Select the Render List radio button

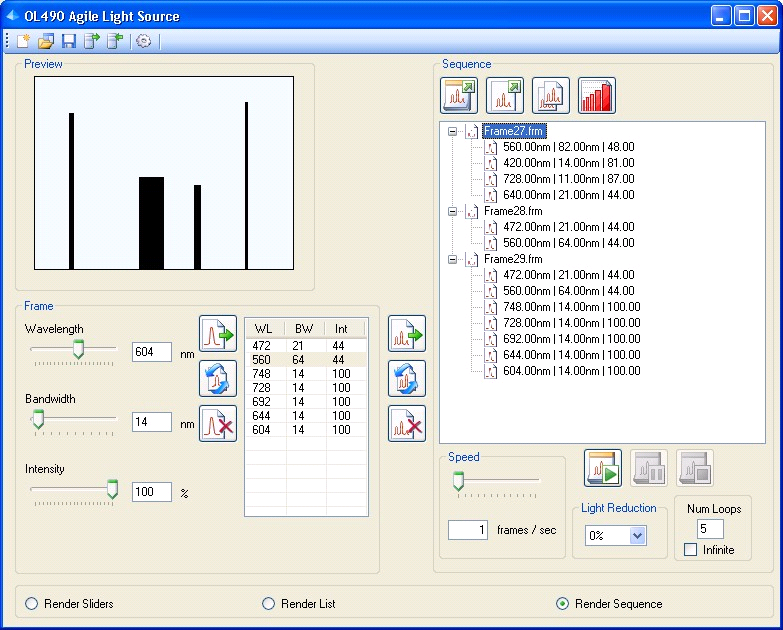pos(268,604)
